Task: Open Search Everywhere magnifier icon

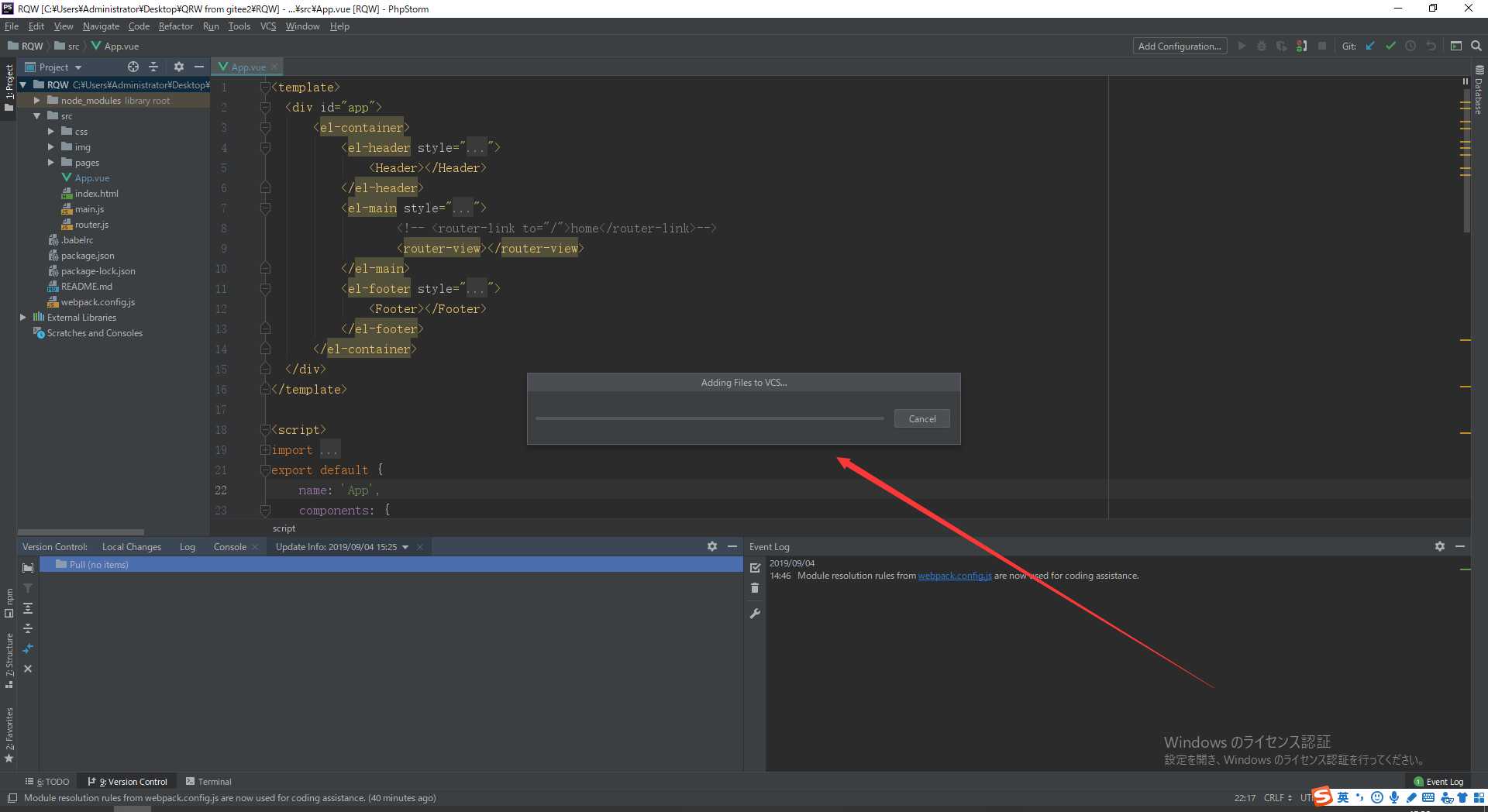Action: 1476,46
